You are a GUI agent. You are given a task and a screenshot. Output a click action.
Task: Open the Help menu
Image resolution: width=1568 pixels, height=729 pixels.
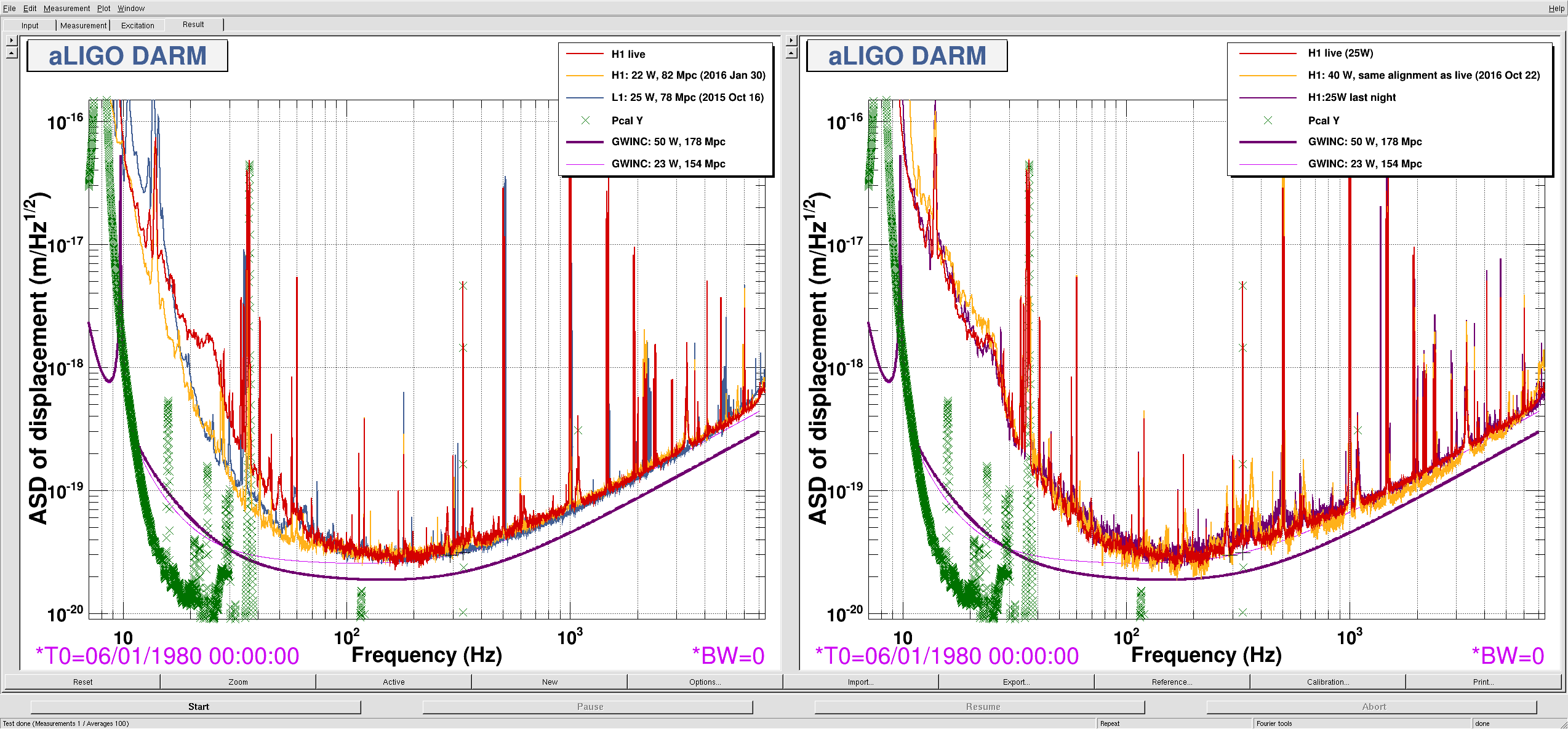coord(1556,9)
